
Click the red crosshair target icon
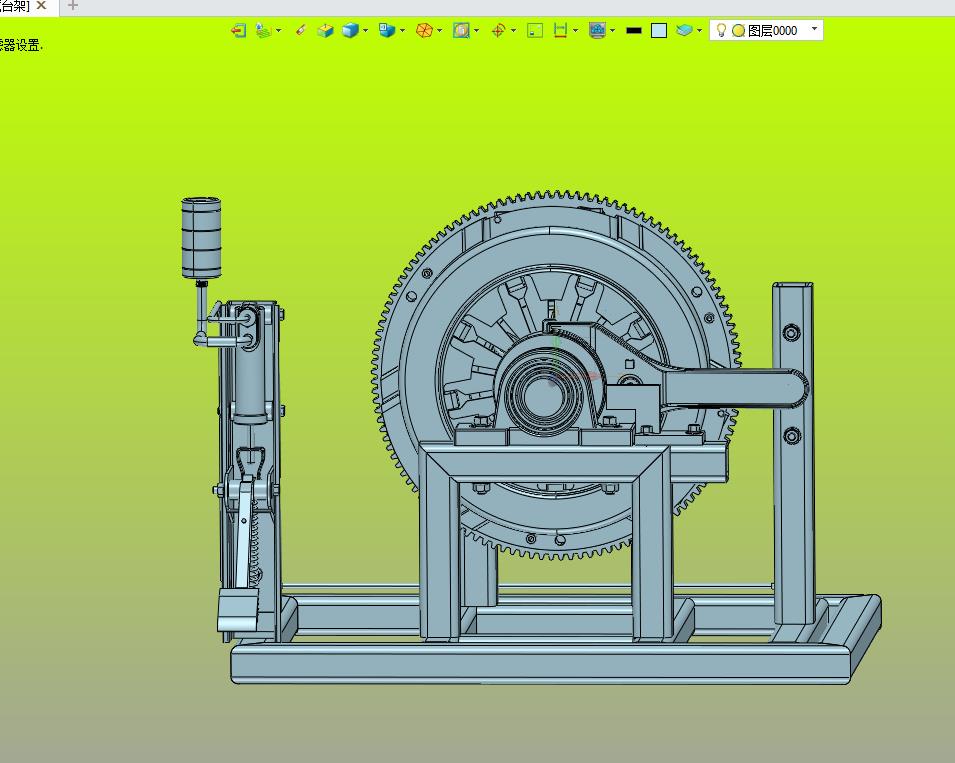coord(498,31)
